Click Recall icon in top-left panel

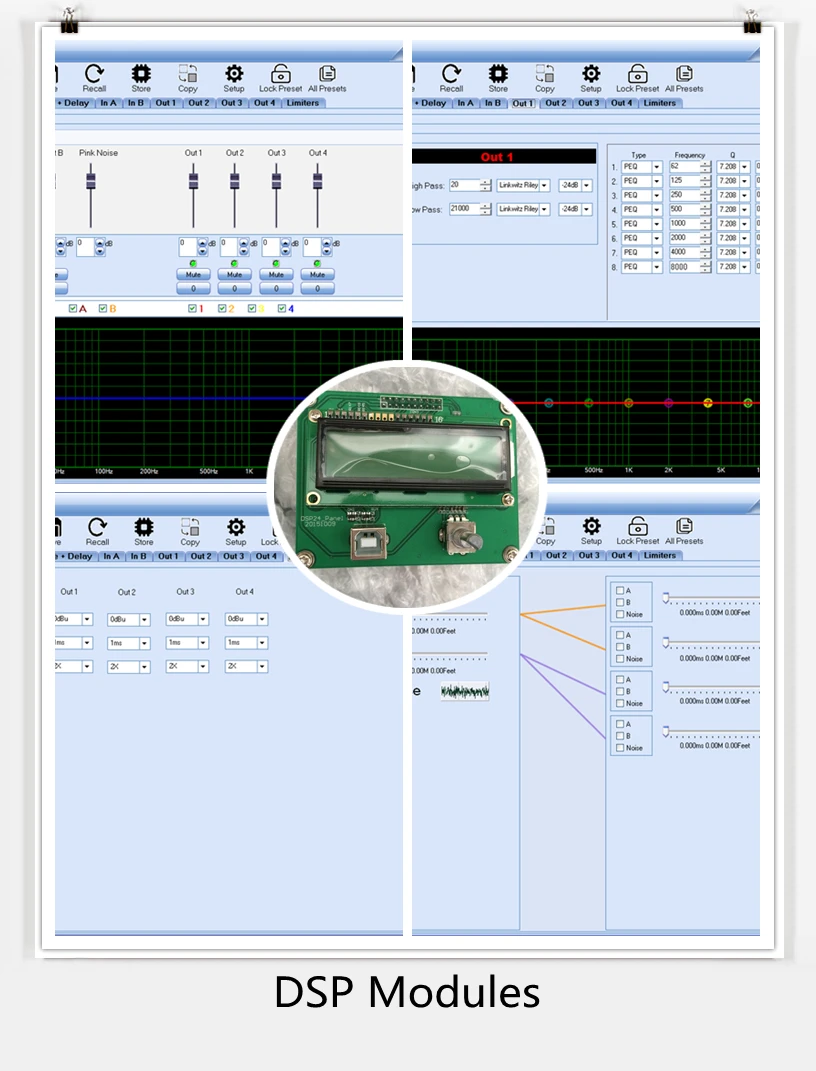click(95, 74)
